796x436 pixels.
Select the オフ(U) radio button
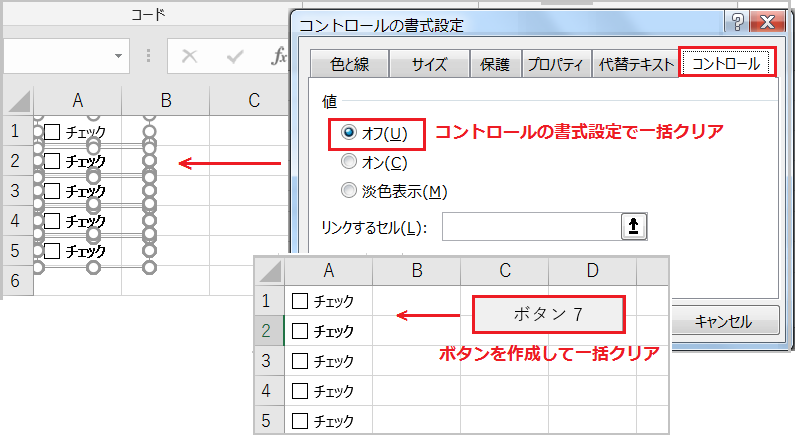(x=349, y=133)
